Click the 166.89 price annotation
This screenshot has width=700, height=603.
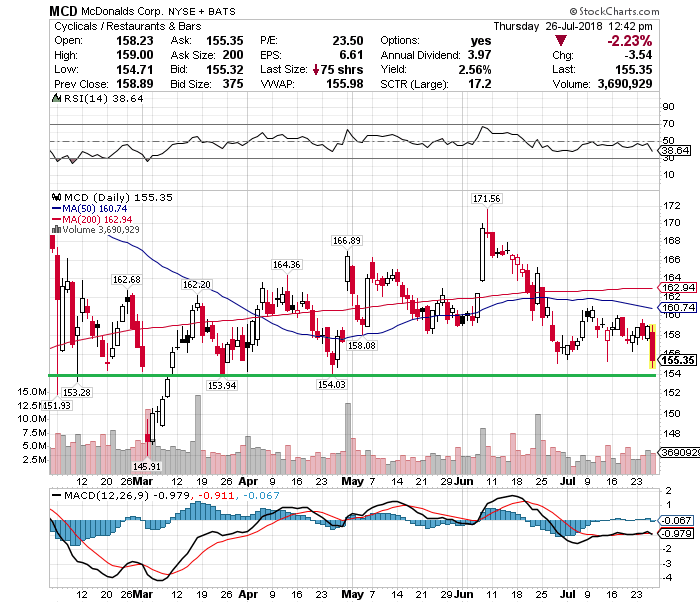(347, 241)
